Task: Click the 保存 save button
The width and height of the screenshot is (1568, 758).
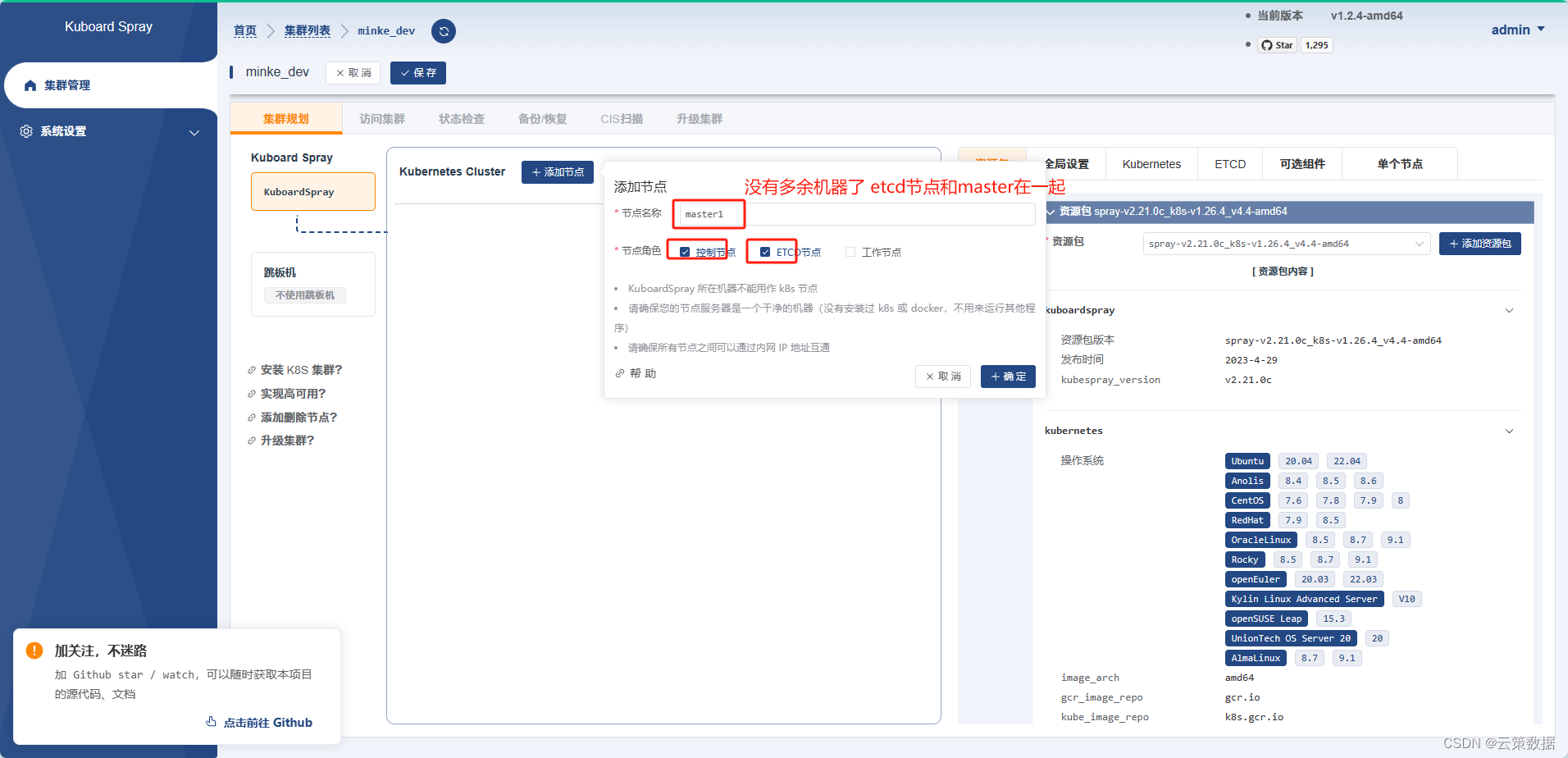Action: 418,73
